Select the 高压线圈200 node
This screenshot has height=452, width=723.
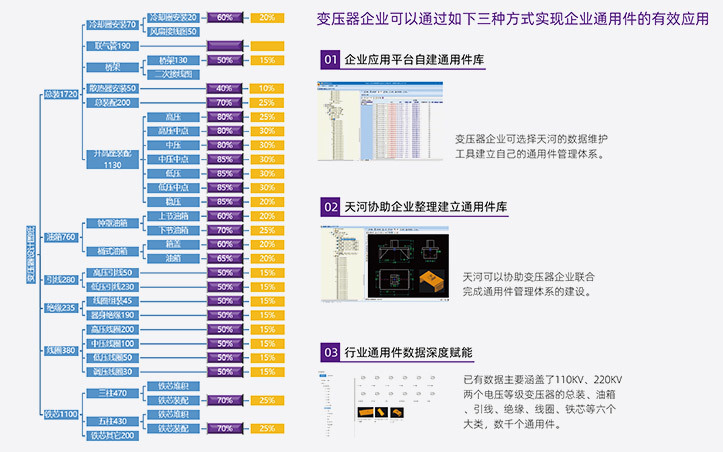pos(113,329)
